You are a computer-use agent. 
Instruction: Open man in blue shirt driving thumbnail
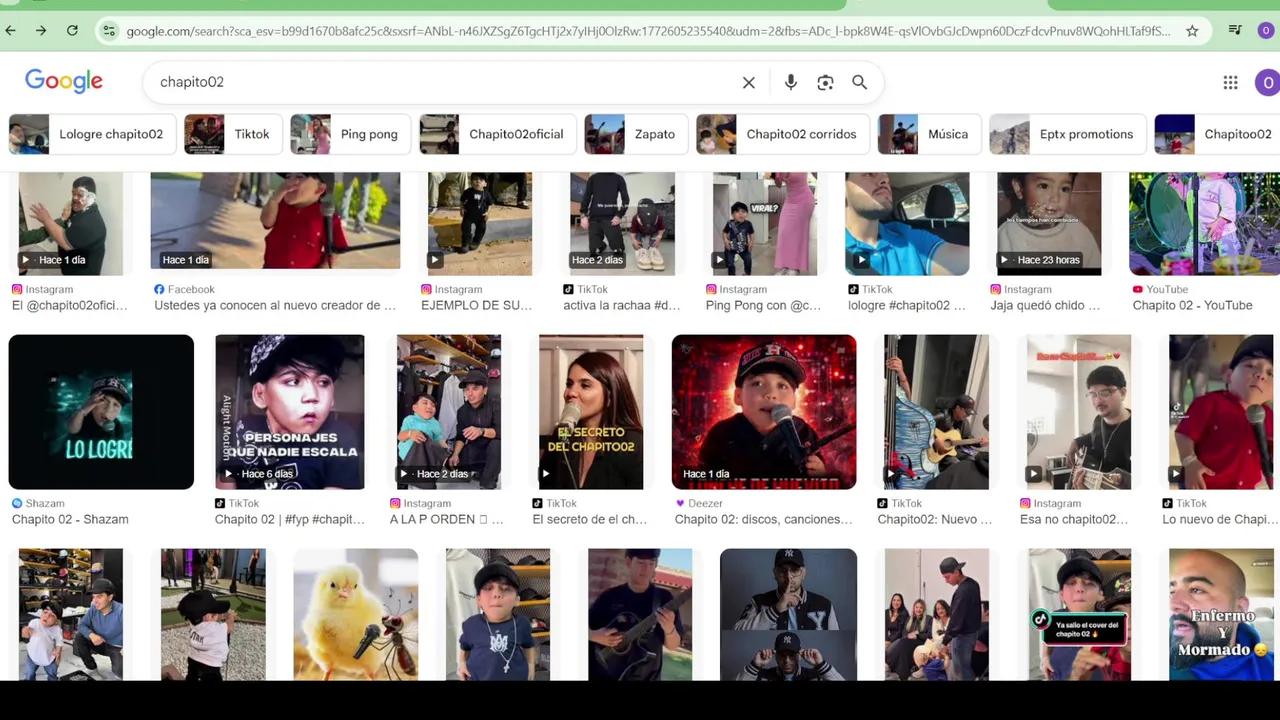pyautogui.click(x=907, y=222)
